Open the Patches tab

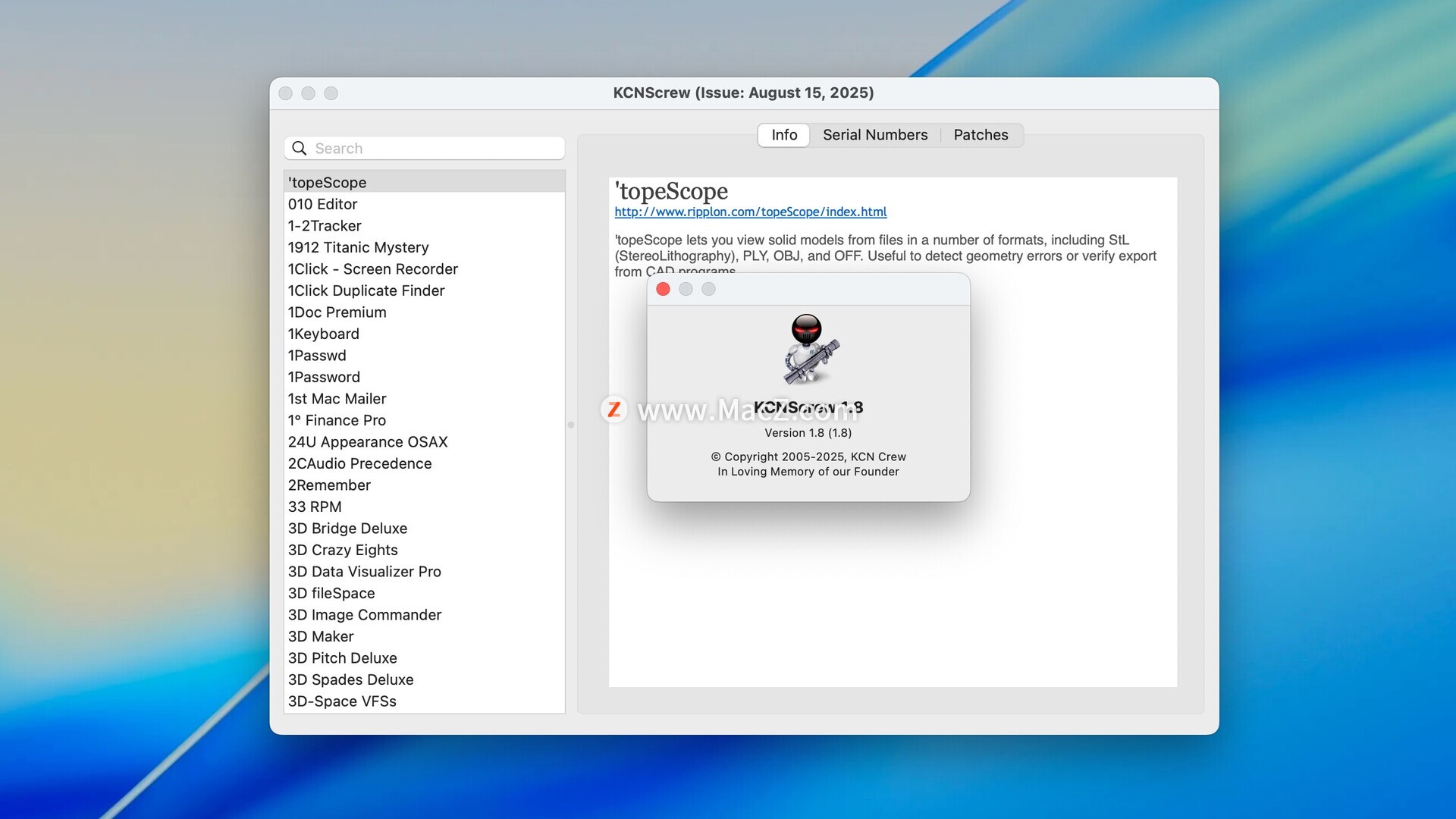pyautogui.click(x=981, y=135)
